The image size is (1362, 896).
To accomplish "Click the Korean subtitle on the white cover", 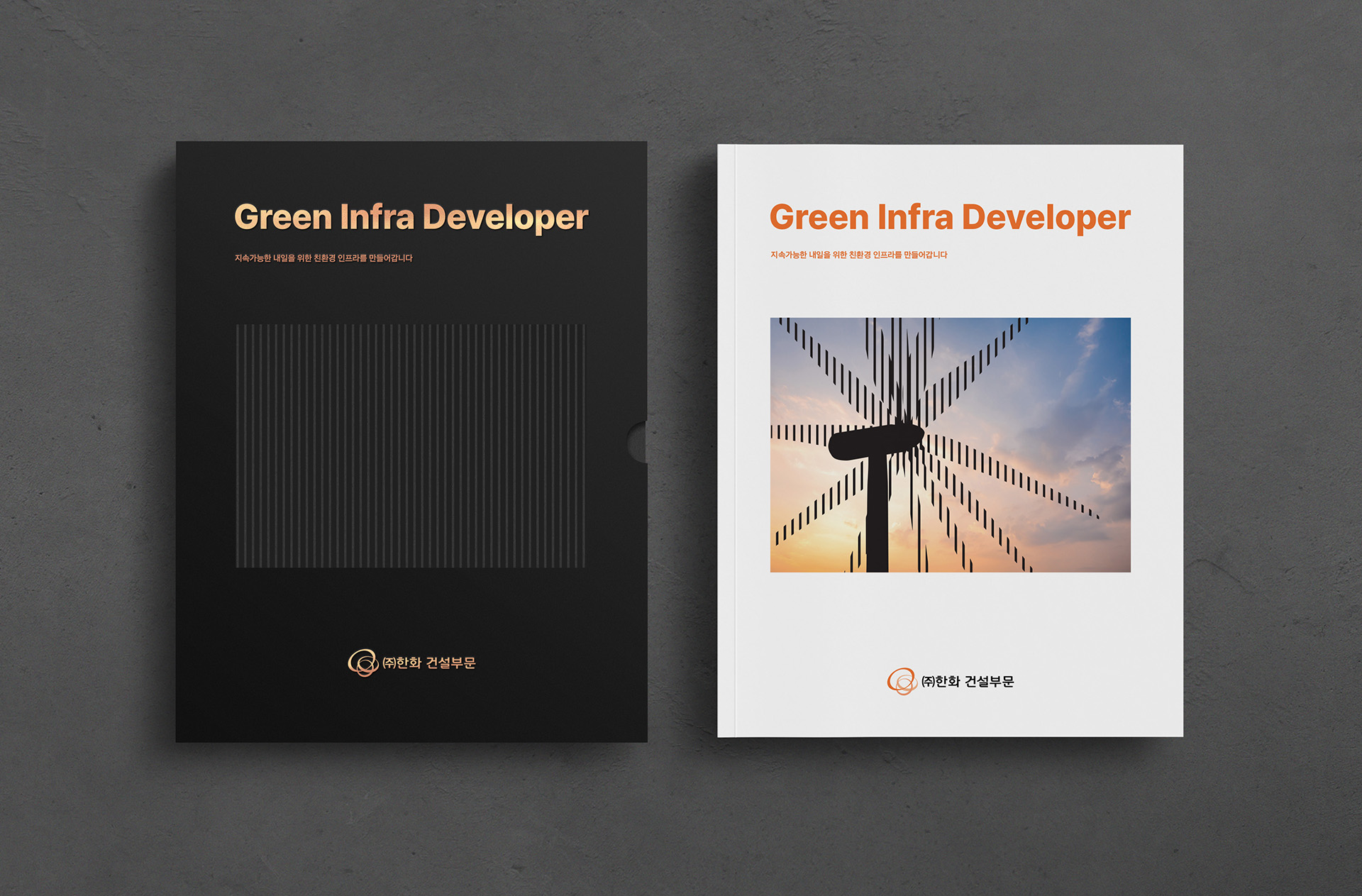I will pos(858,255).
